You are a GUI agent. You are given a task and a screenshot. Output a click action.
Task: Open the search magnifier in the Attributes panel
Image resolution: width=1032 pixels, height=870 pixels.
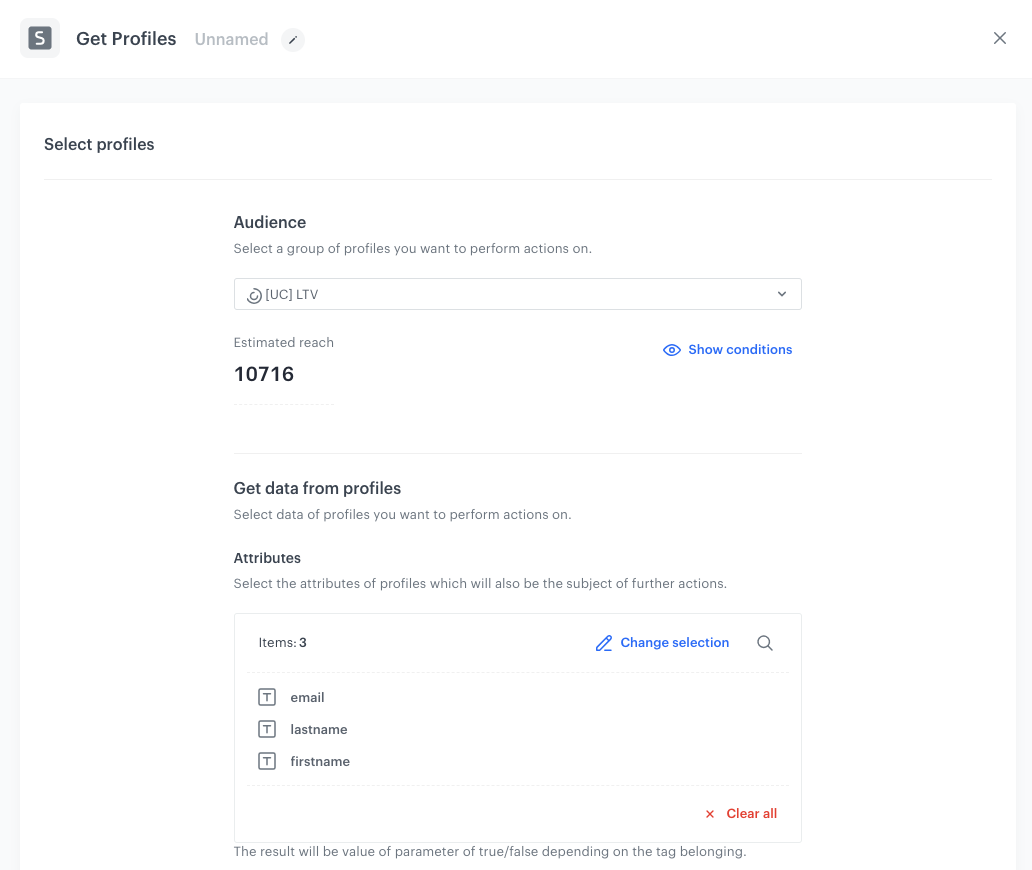click(765, 643)
